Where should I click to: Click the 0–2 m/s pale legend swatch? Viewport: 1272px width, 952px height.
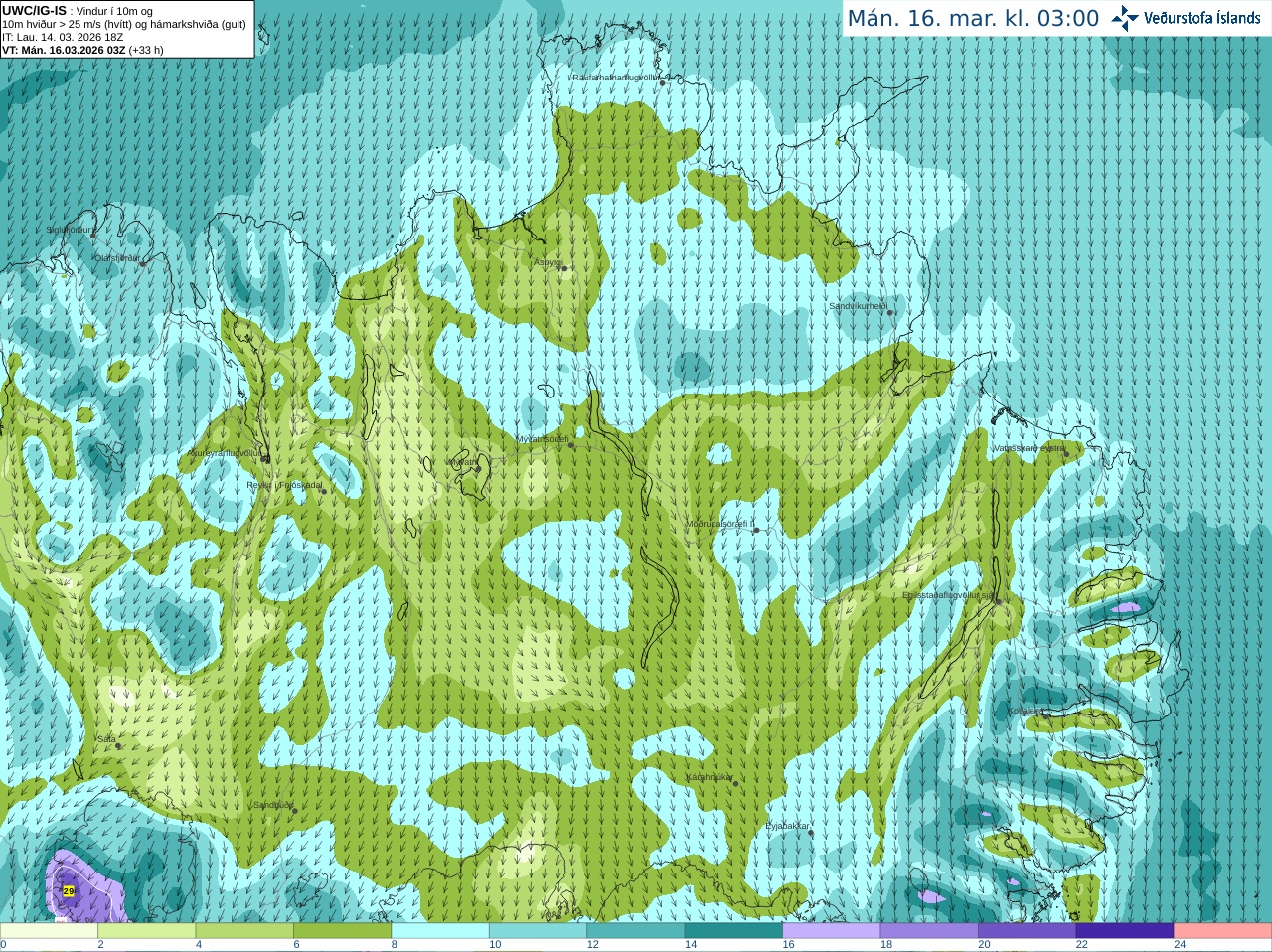pos(49,931)
